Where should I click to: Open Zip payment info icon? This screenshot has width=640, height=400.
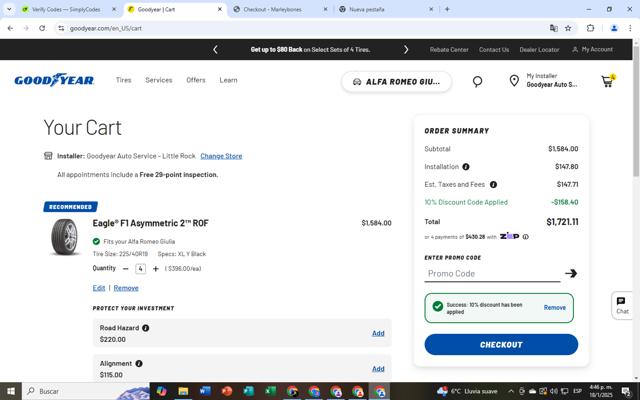525,237
